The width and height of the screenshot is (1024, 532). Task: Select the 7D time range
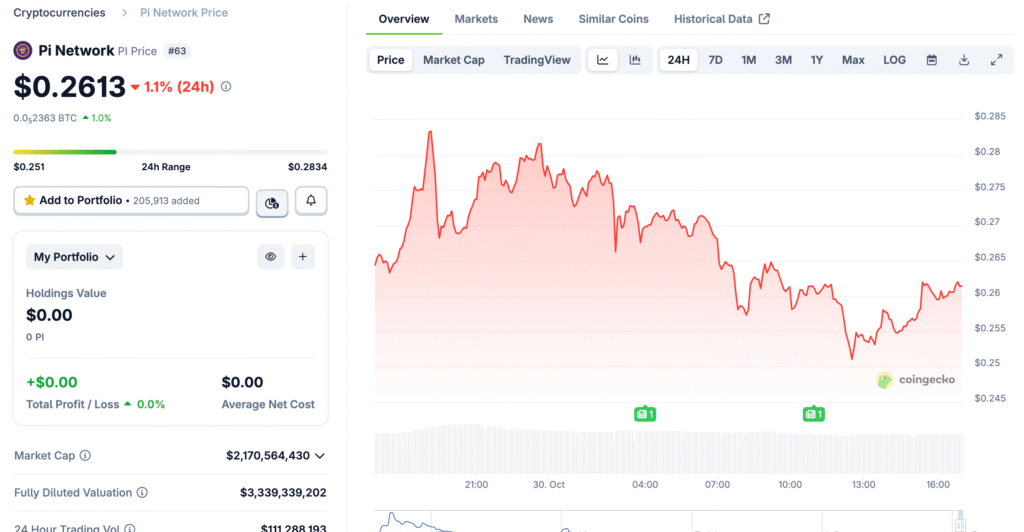(715, 60)
